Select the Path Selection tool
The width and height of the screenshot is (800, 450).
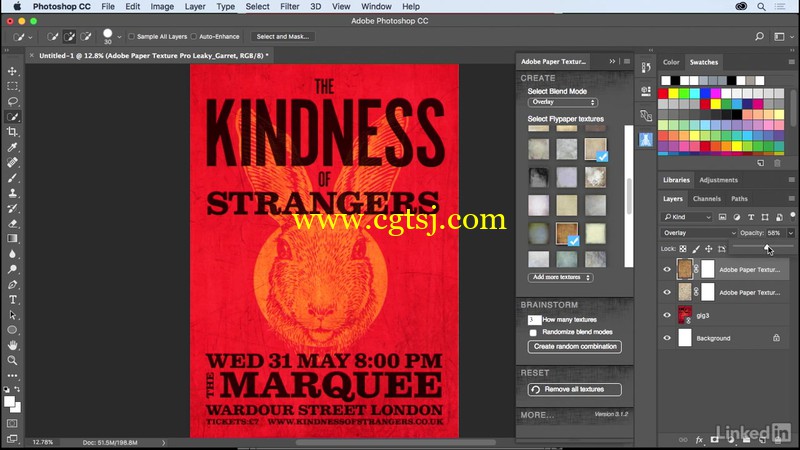pyautogui.click(x=12, y=315)
